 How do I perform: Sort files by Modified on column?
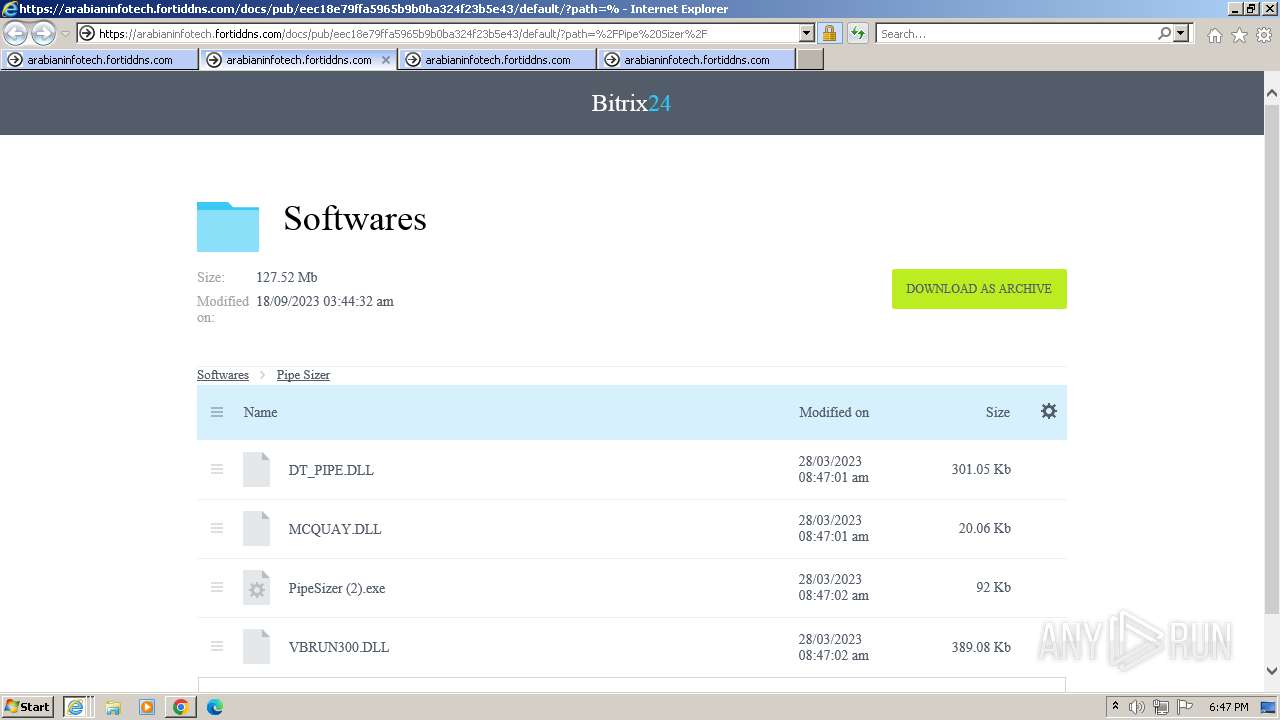(x=834, y=412)
